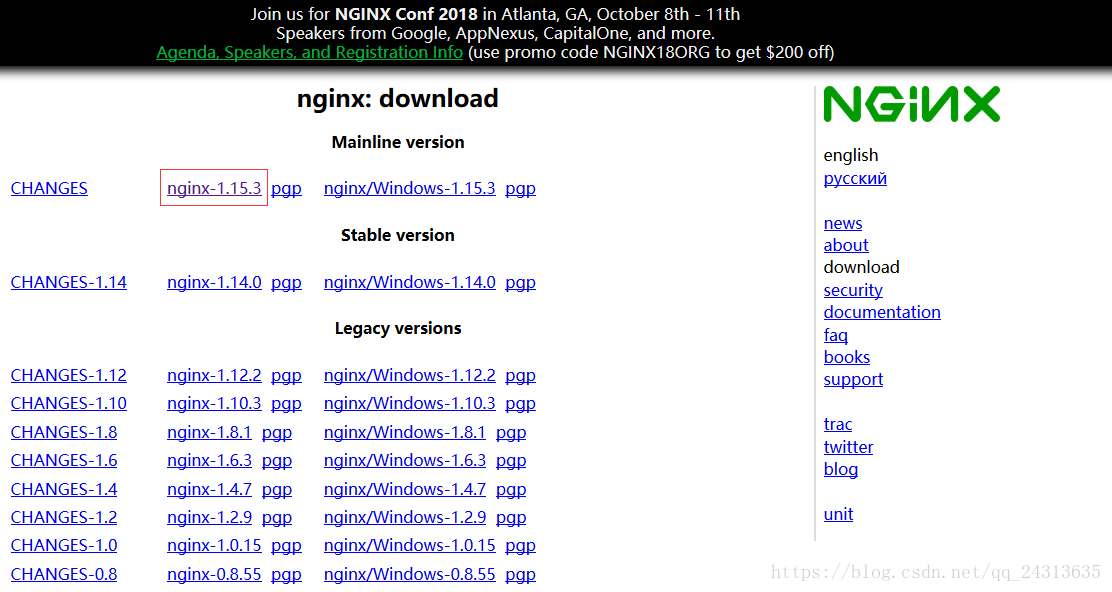
Task: Click the NGINX logo
Action: tap(911, 104)
